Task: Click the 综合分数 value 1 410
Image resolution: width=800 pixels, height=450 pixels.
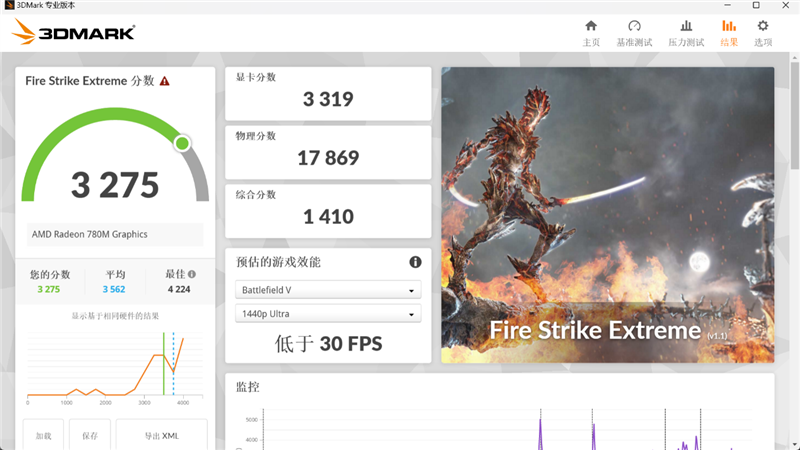Action: [x=328, y=217]
